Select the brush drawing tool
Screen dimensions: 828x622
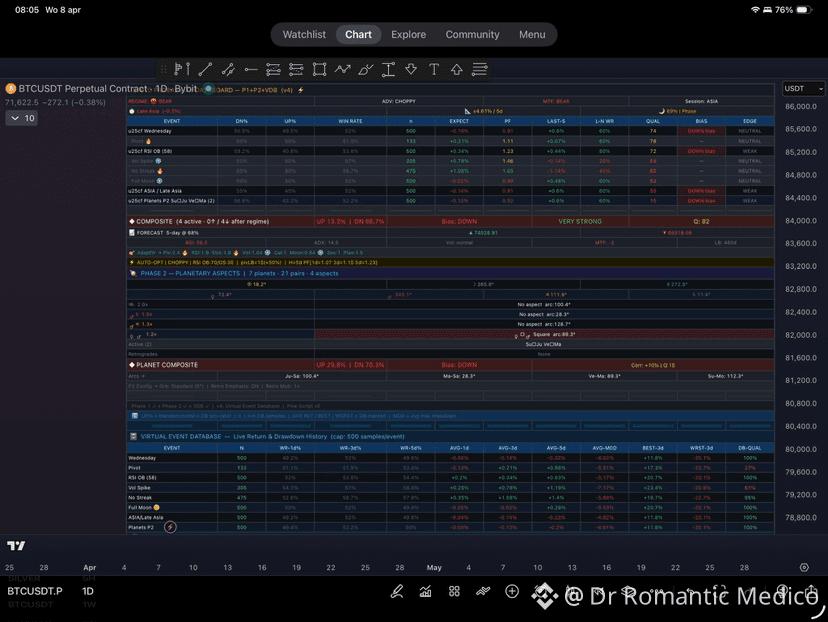pos(365,69)
